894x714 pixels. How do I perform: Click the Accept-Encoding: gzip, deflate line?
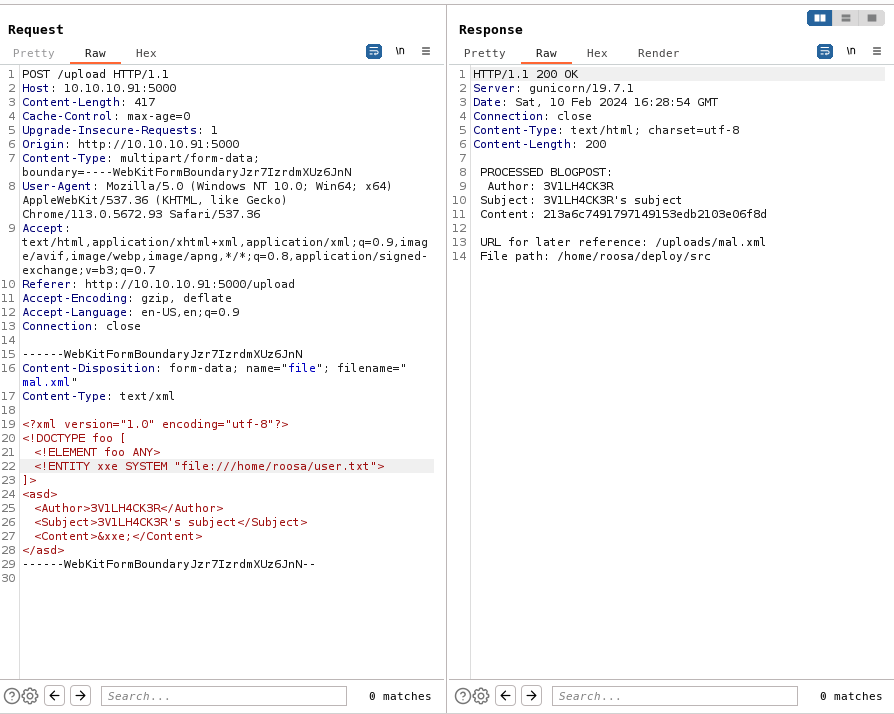[x=127, y=298]
